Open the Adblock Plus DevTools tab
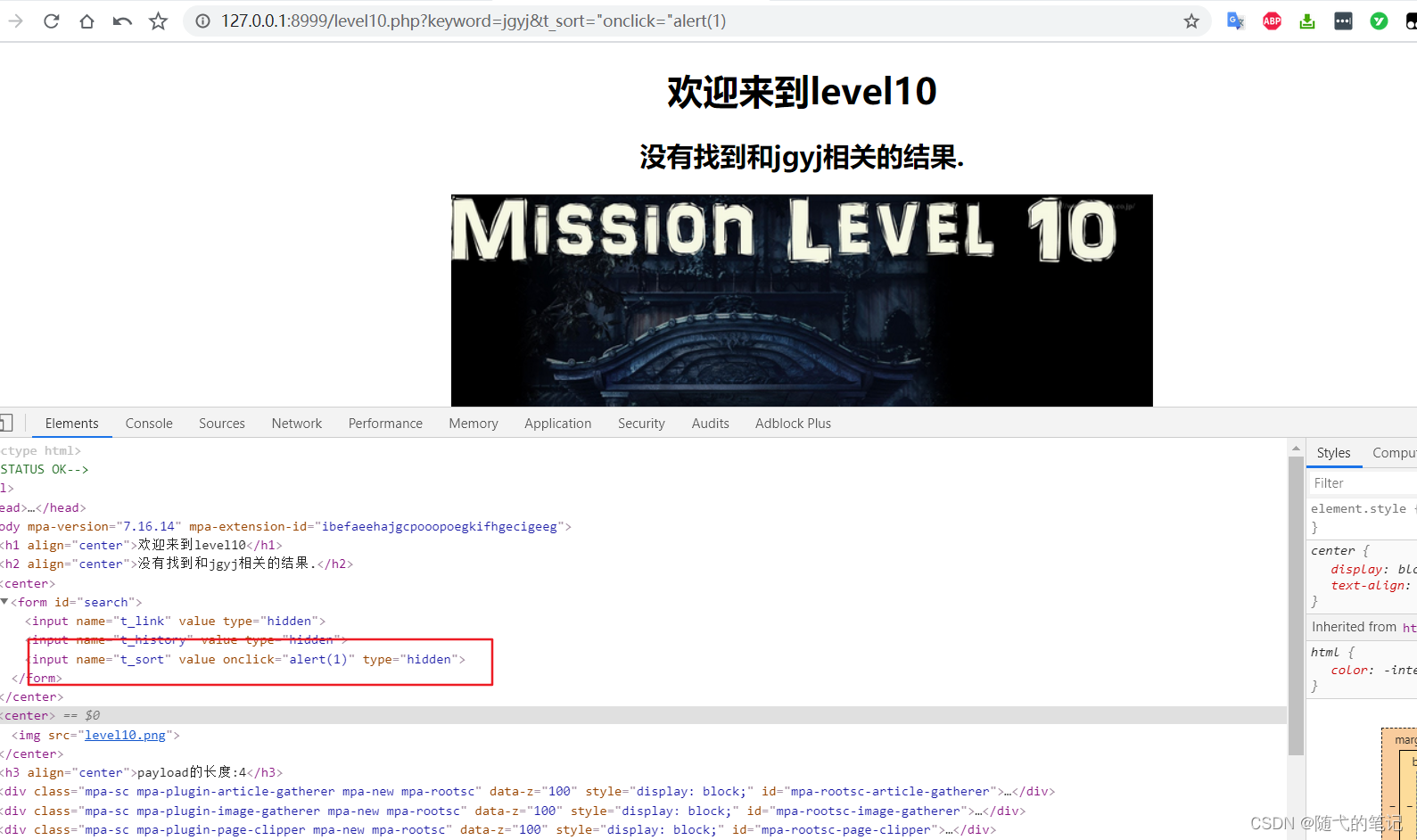 [793, 424]
